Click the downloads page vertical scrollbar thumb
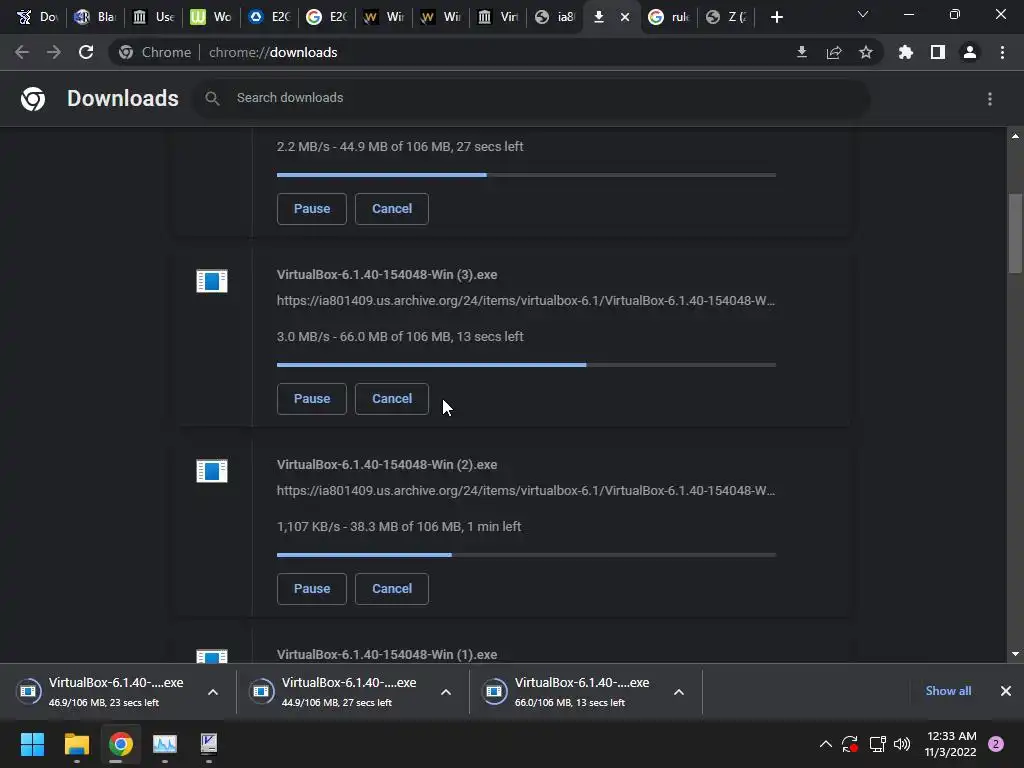Image resolution: width=1024 pixels, height=768 pixels. 1015,233
